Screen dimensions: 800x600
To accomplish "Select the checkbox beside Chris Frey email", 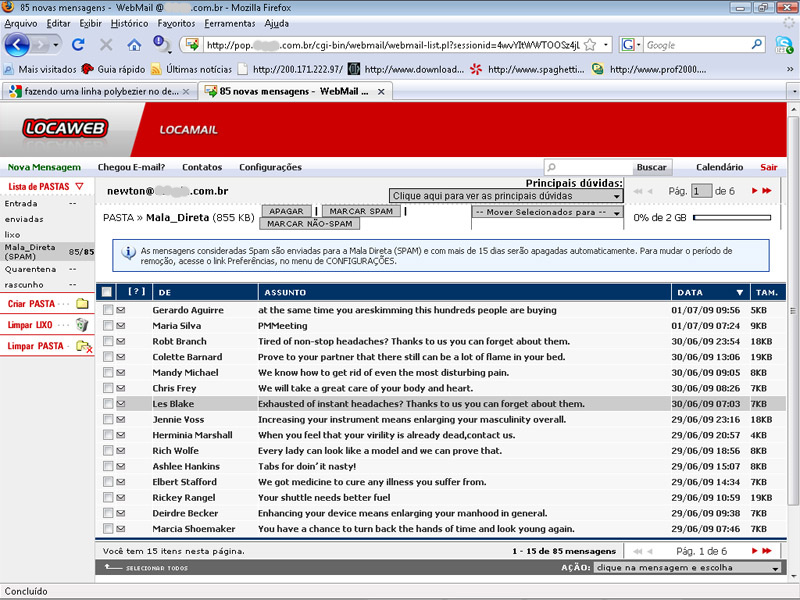I will pyautogui.click(x=108, y=388).
